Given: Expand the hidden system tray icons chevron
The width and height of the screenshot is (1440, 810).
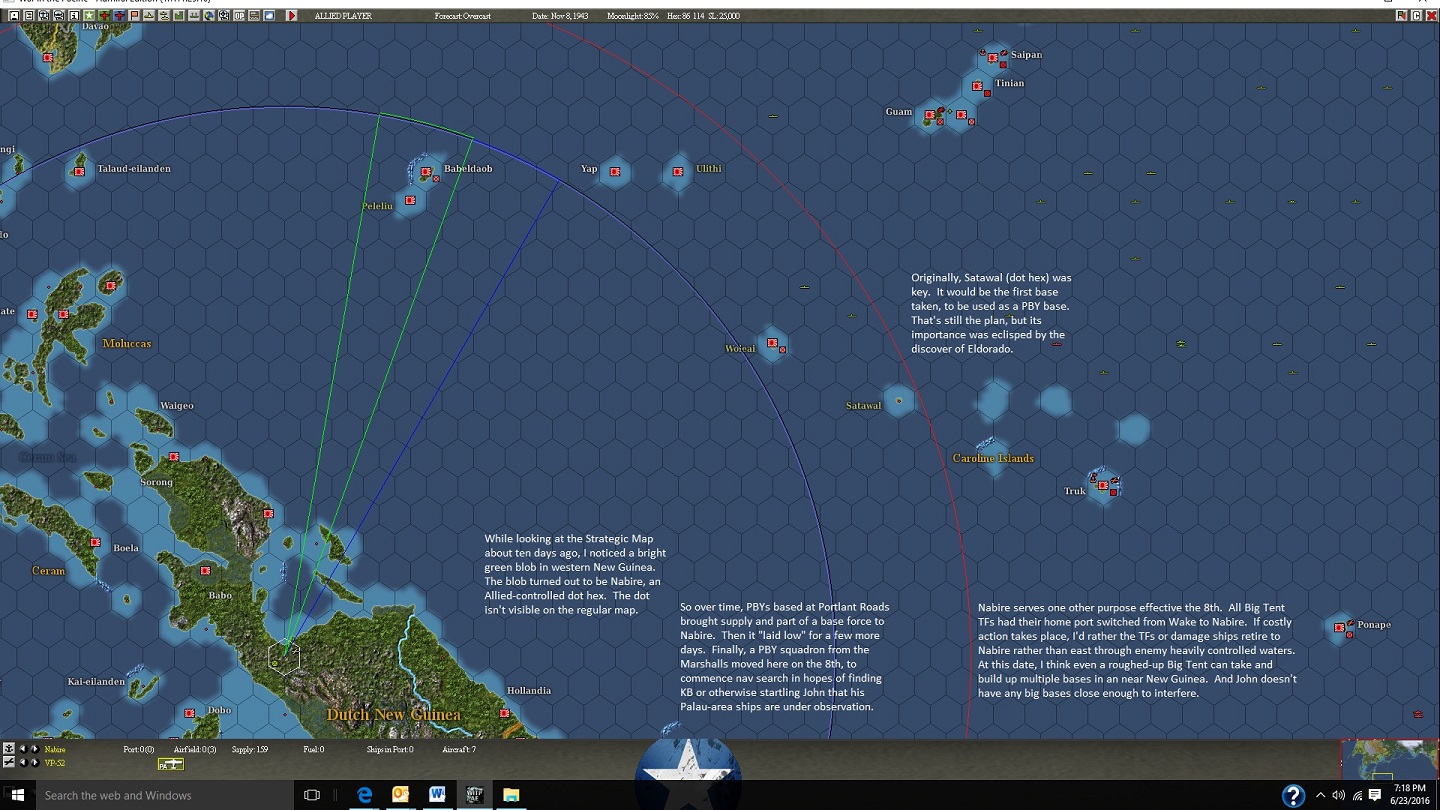Looking at the screenshot, I should coord(1320,795).
